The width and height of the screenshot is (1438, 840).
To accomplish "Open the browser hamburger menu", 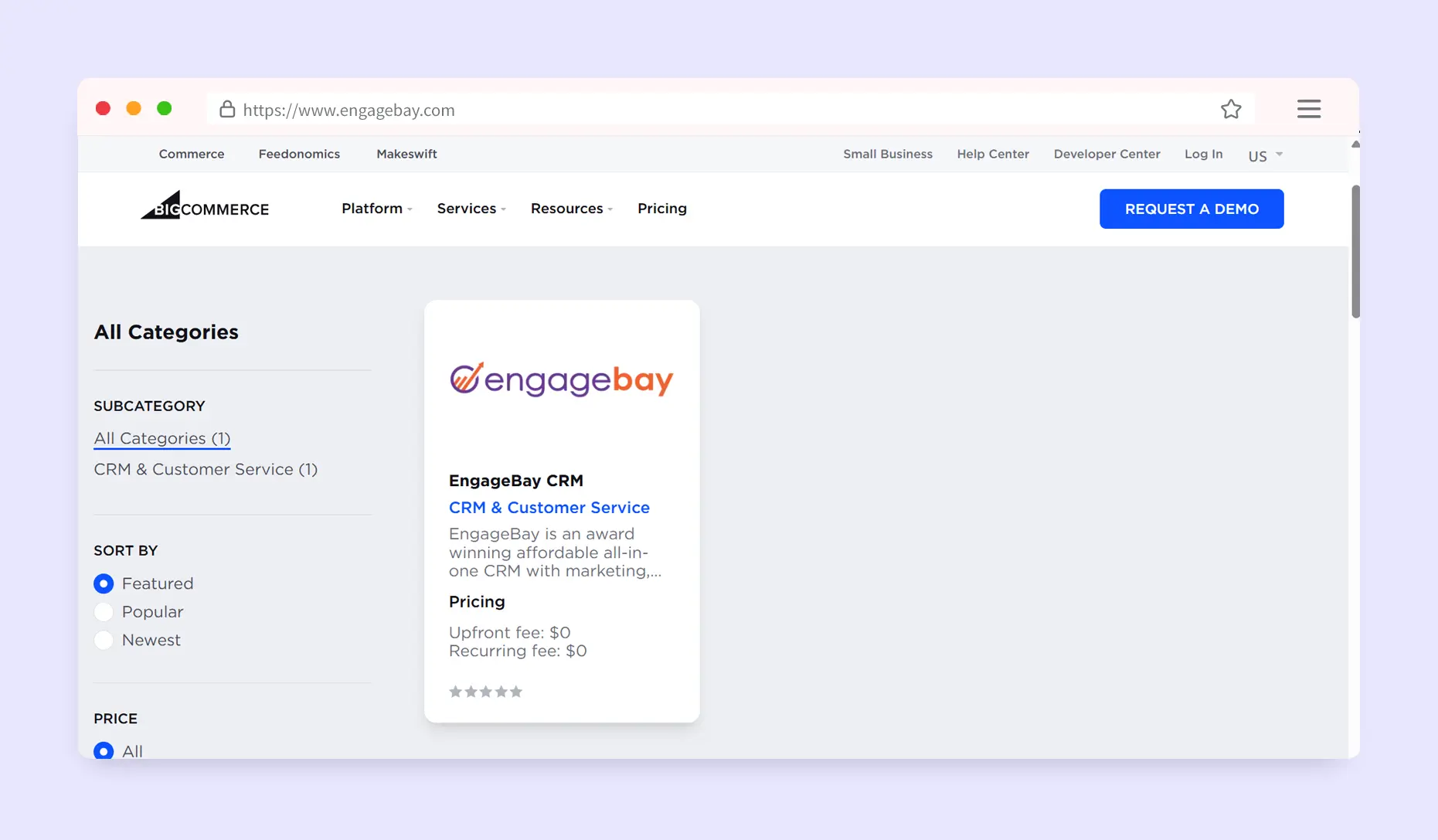I will 1308,109.
